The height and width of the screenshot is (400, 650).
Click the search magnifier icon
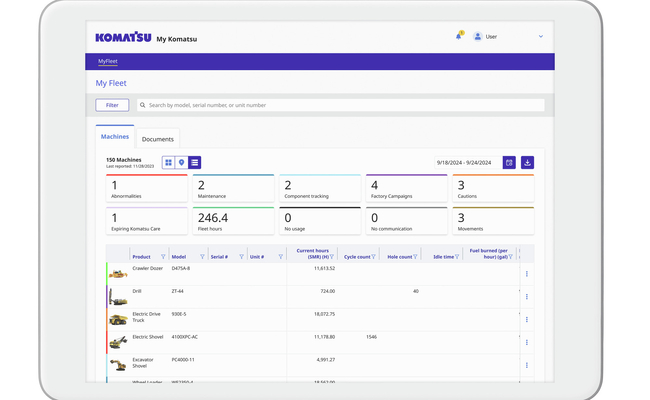coord(143,105)
